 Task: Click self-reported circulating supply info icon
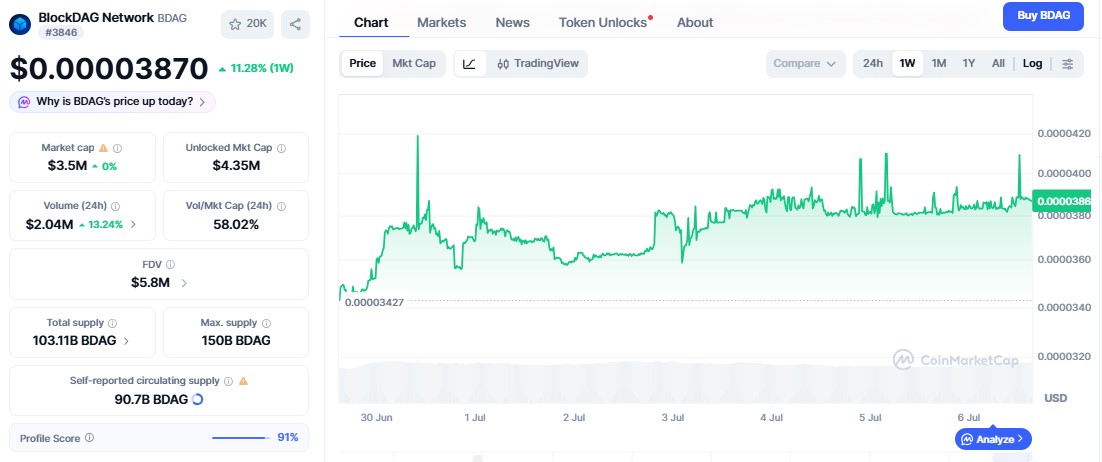click(x=228, y=381)
